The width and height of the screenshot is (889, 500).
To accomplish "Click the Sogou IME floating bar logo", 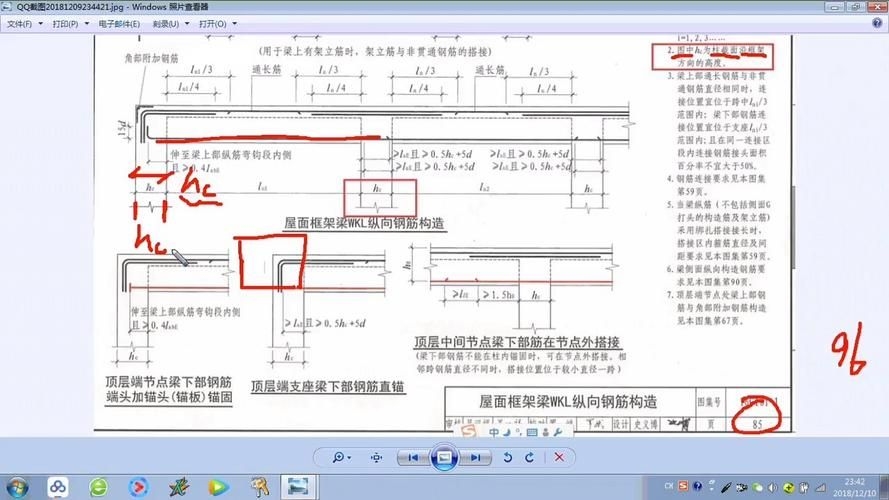I will (468, 431).
